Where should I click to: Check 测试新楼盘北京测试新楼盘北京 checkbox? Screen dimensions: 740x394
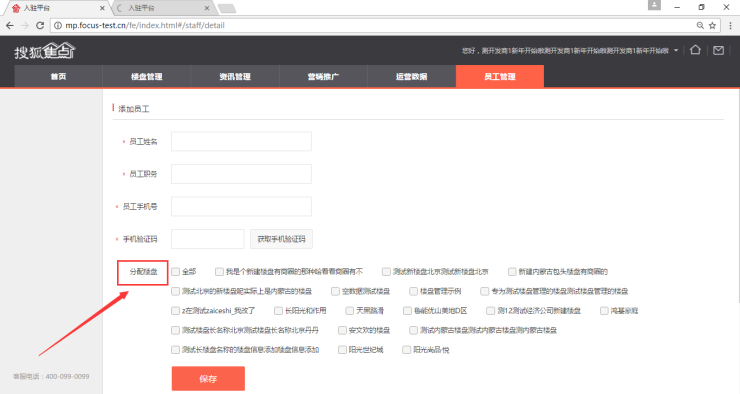(x=386, y=272)
